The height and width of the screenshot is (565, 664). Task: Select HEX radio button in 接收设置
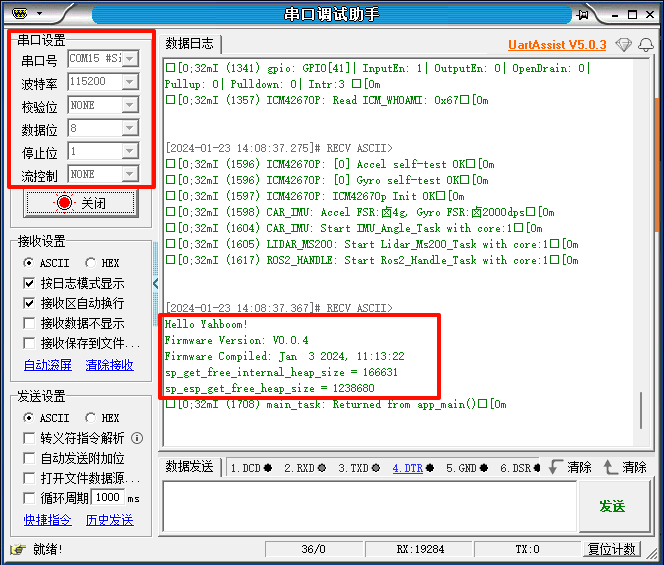[x=90, y=263]
